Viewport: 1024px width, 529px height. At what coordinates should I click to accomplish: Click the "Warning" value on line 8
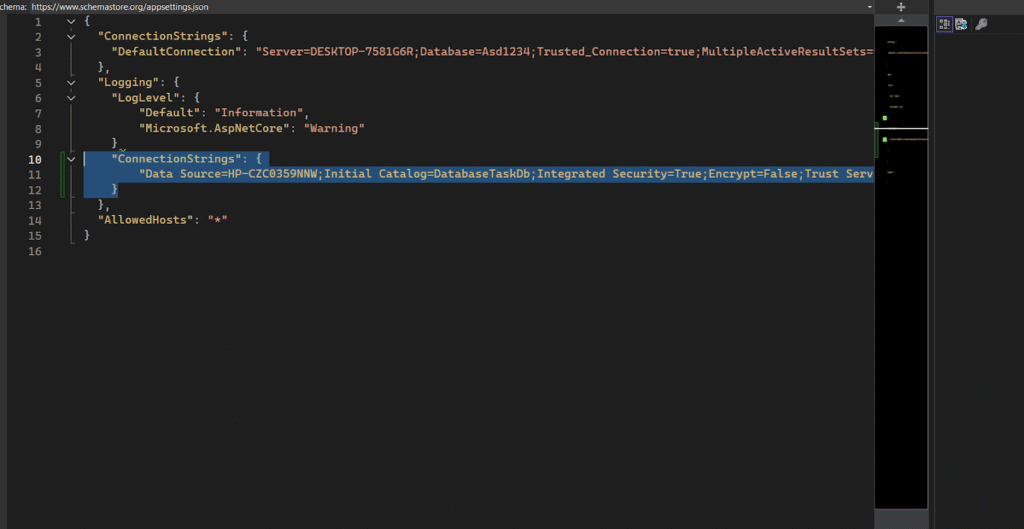click(333, 128)
